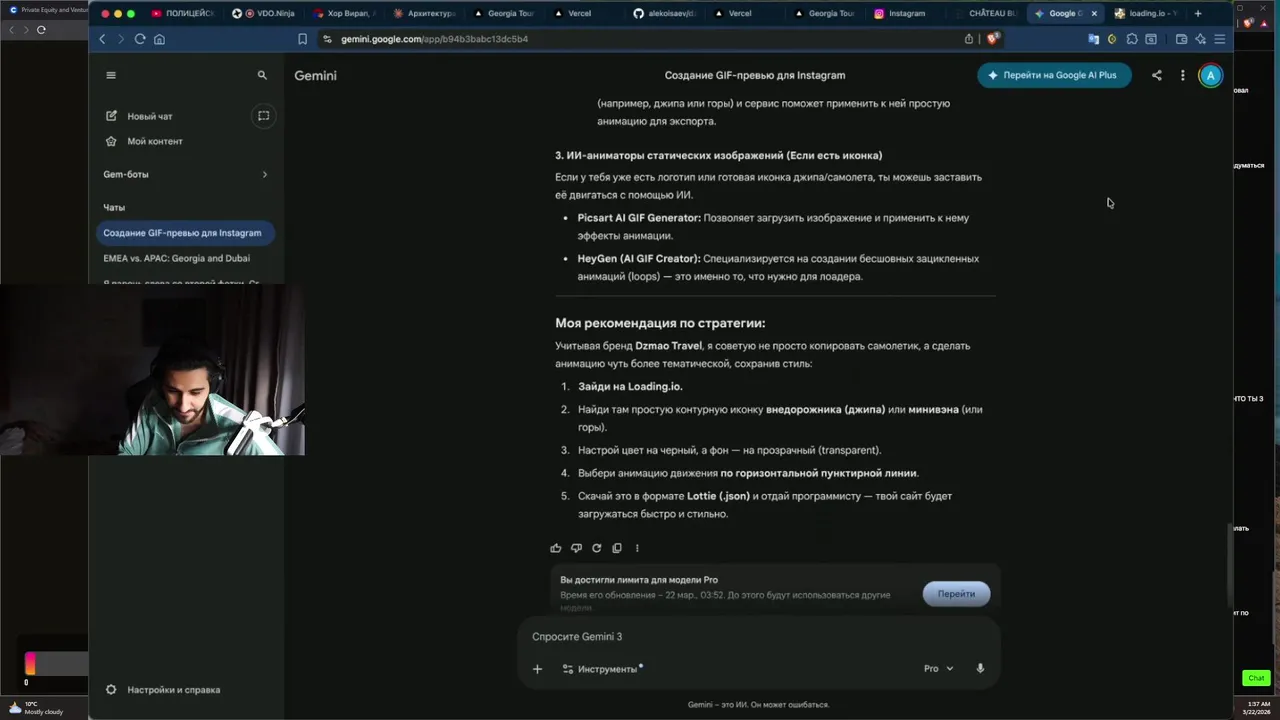Image resolution: width=1280 pixels, height=720 pixels.
Task: Click the text Зайди на Loading.io.
Action: [630, 386]
